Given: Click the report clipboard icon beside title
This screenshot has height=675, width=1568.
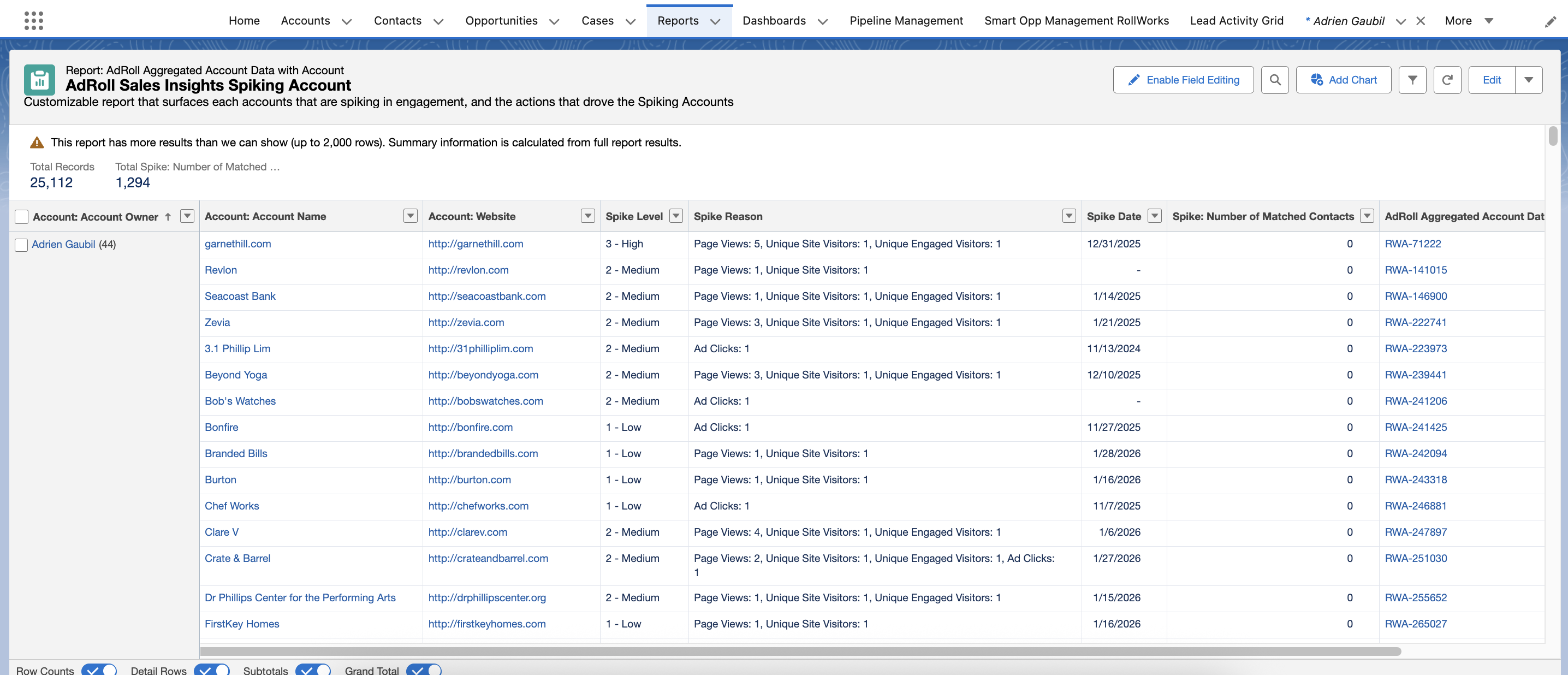Looking at the screenshot, I should click(39, 80).
